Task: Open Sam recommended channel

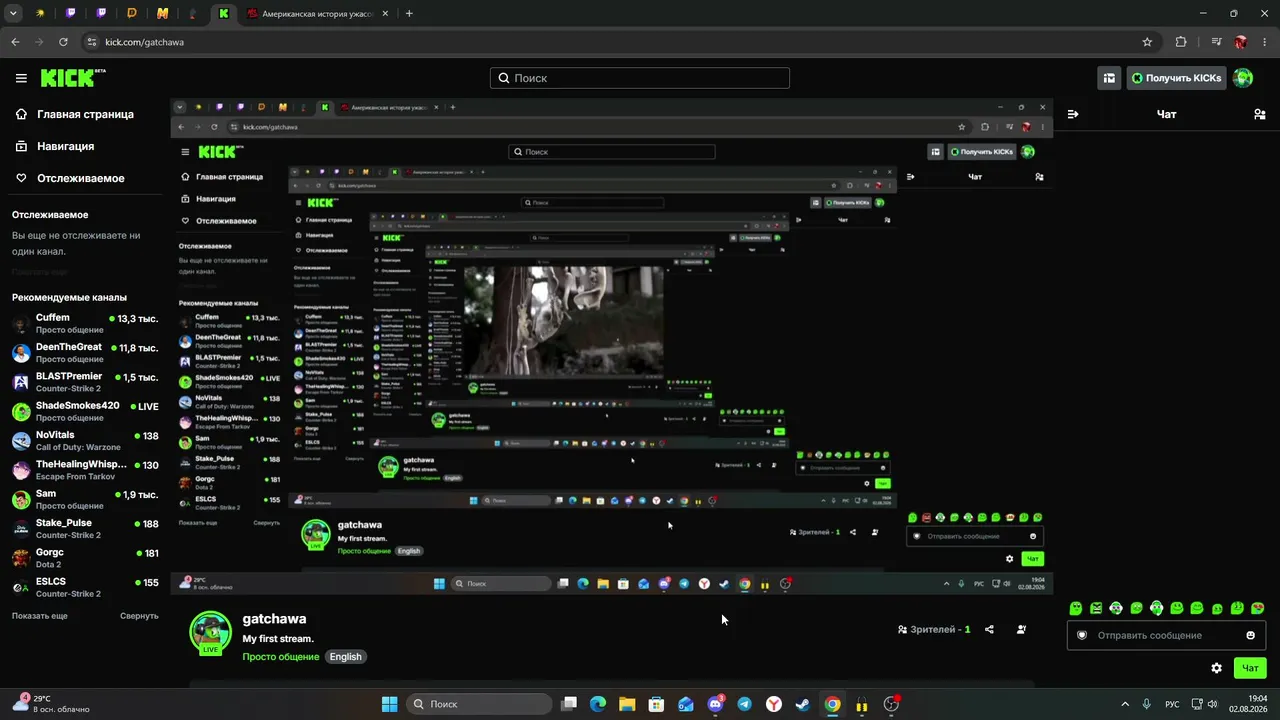Action: (x=85, y=499)
